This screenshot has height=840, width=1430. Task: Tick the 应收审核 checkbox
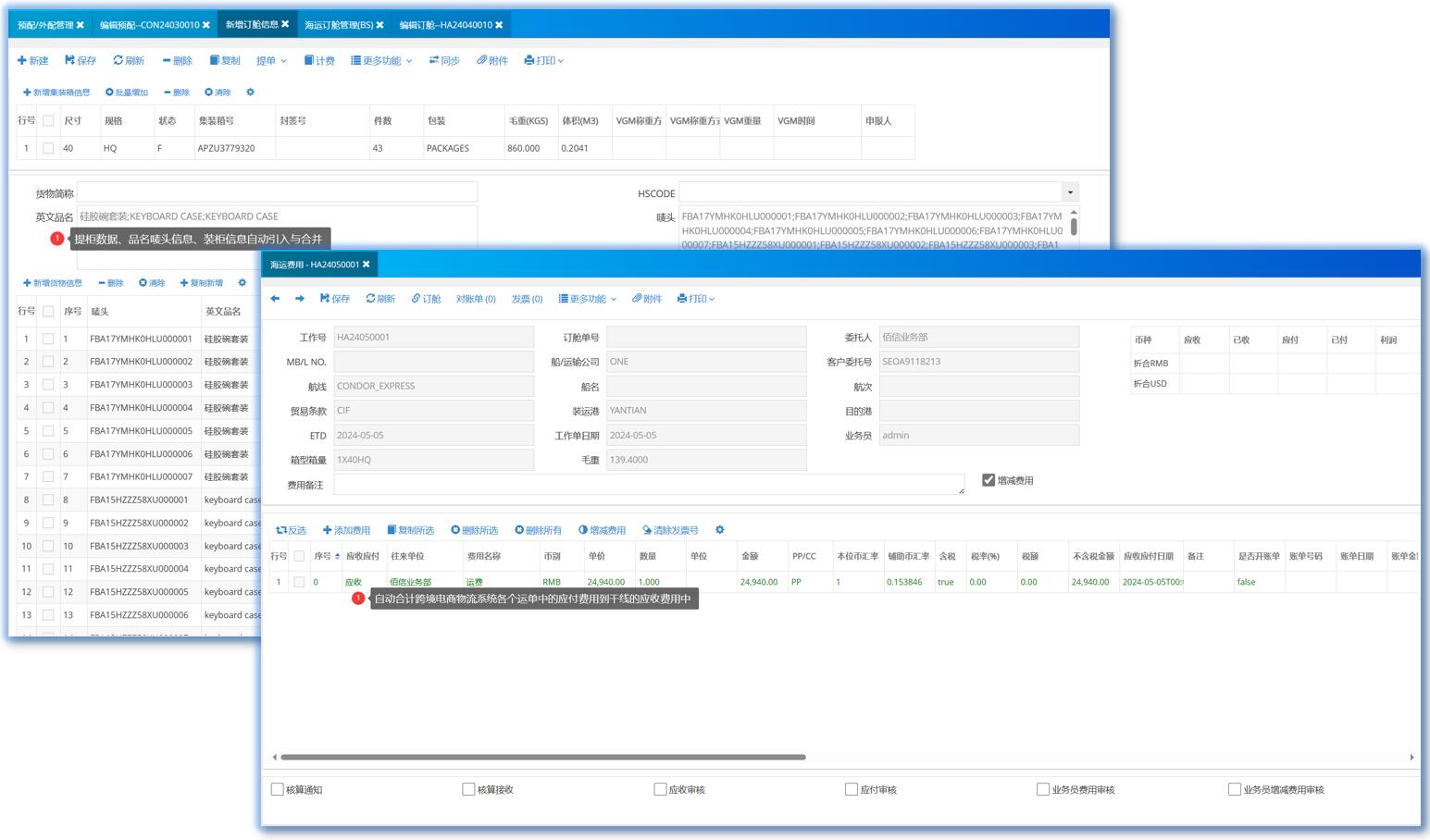[660, 789]
